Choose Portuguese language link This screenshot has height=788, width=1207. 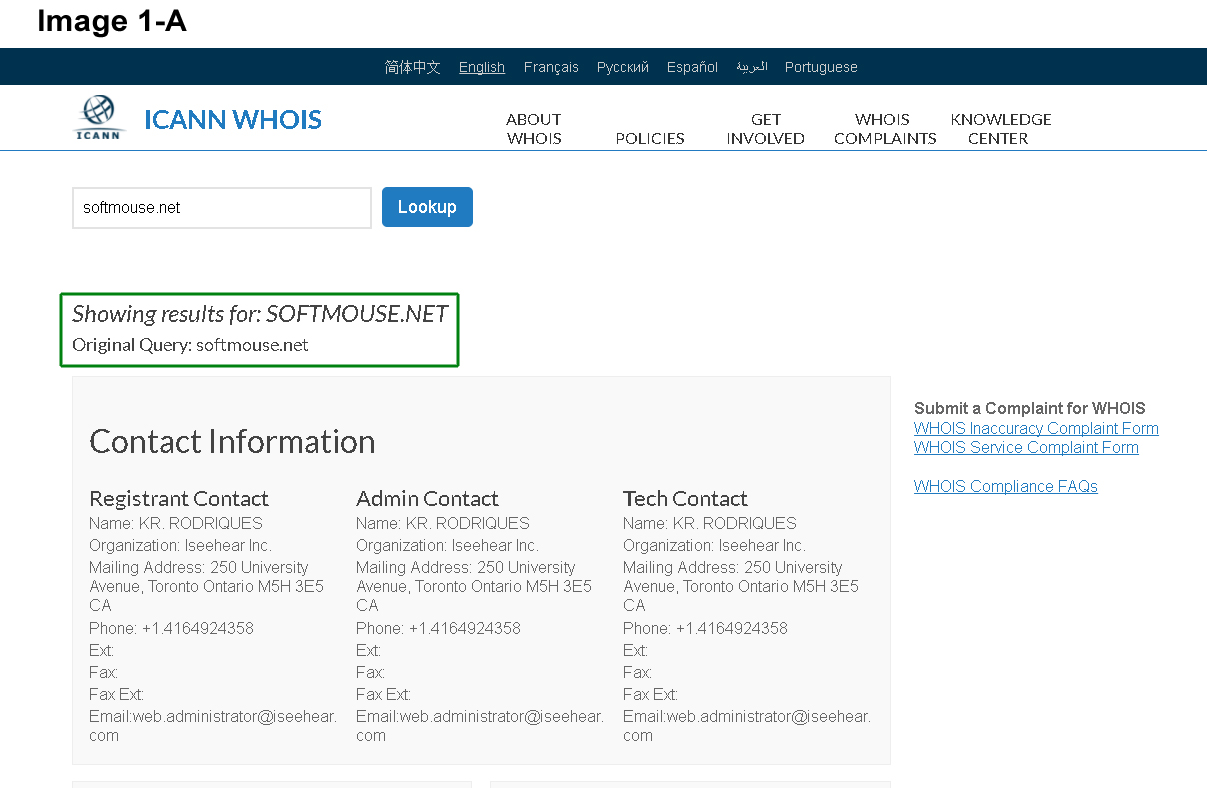click(821, 67)
